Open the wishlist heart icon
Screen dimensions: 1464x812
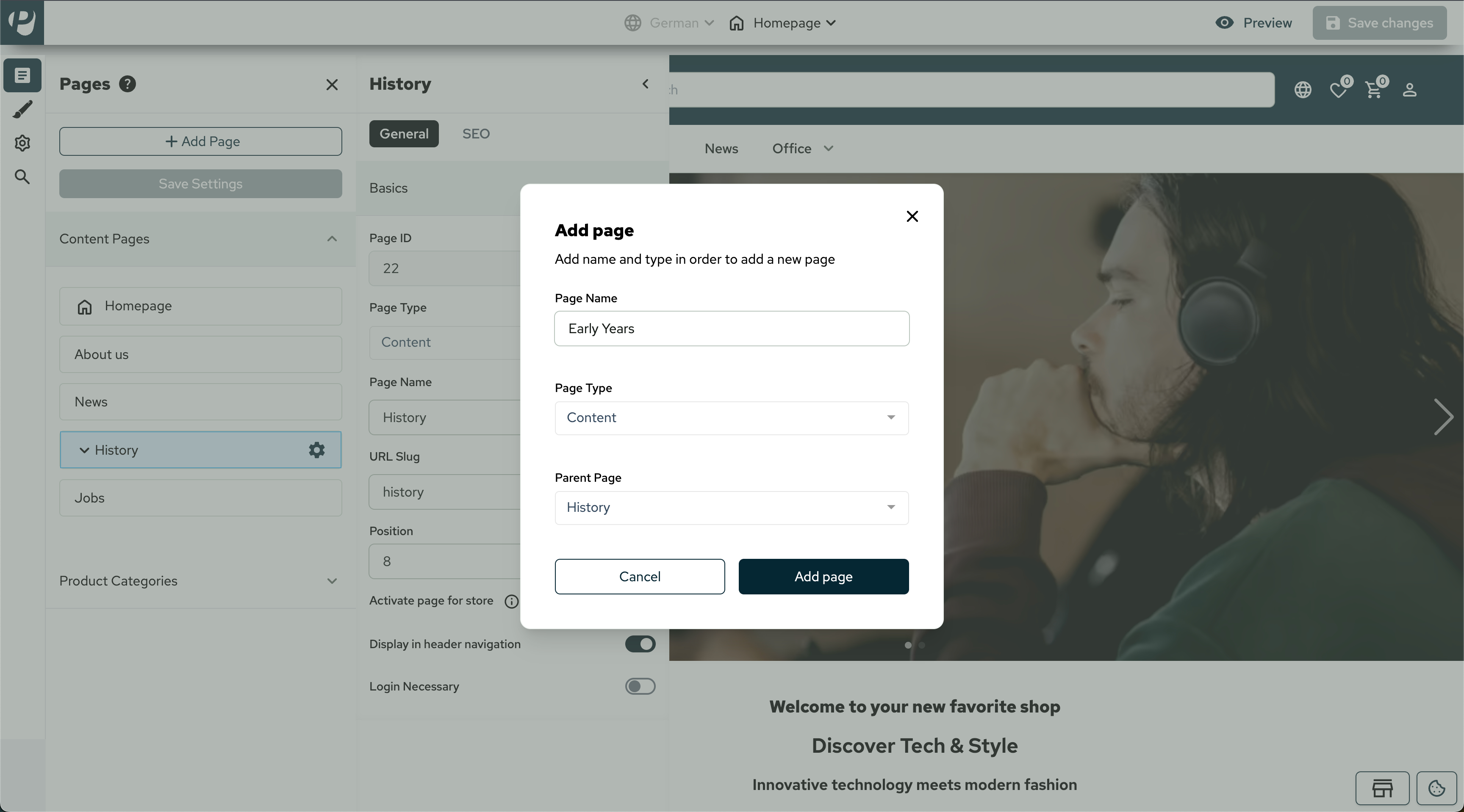1339,90
